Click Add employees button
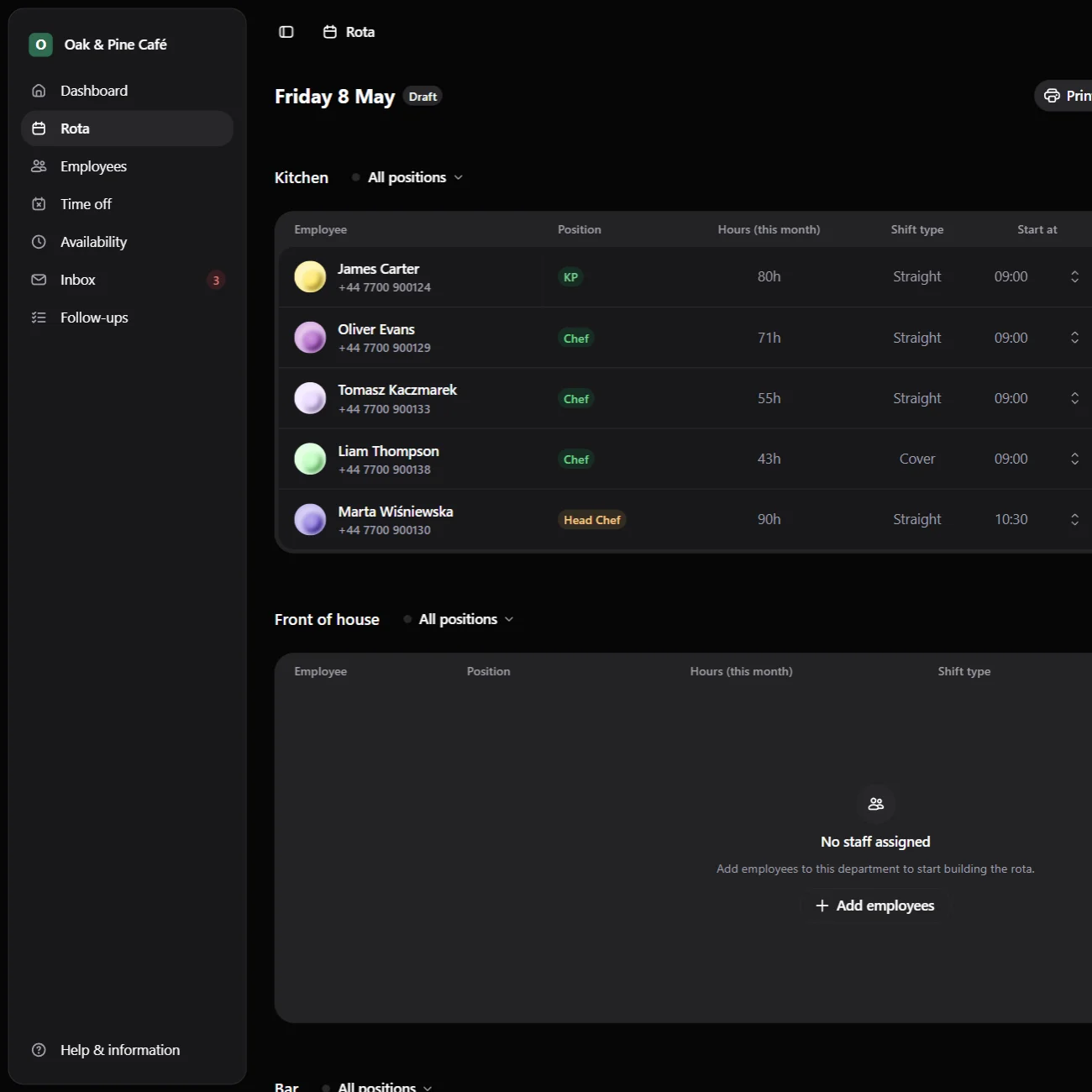Viewport: 1092px width, 1092px height. click(x=875, y=906)
